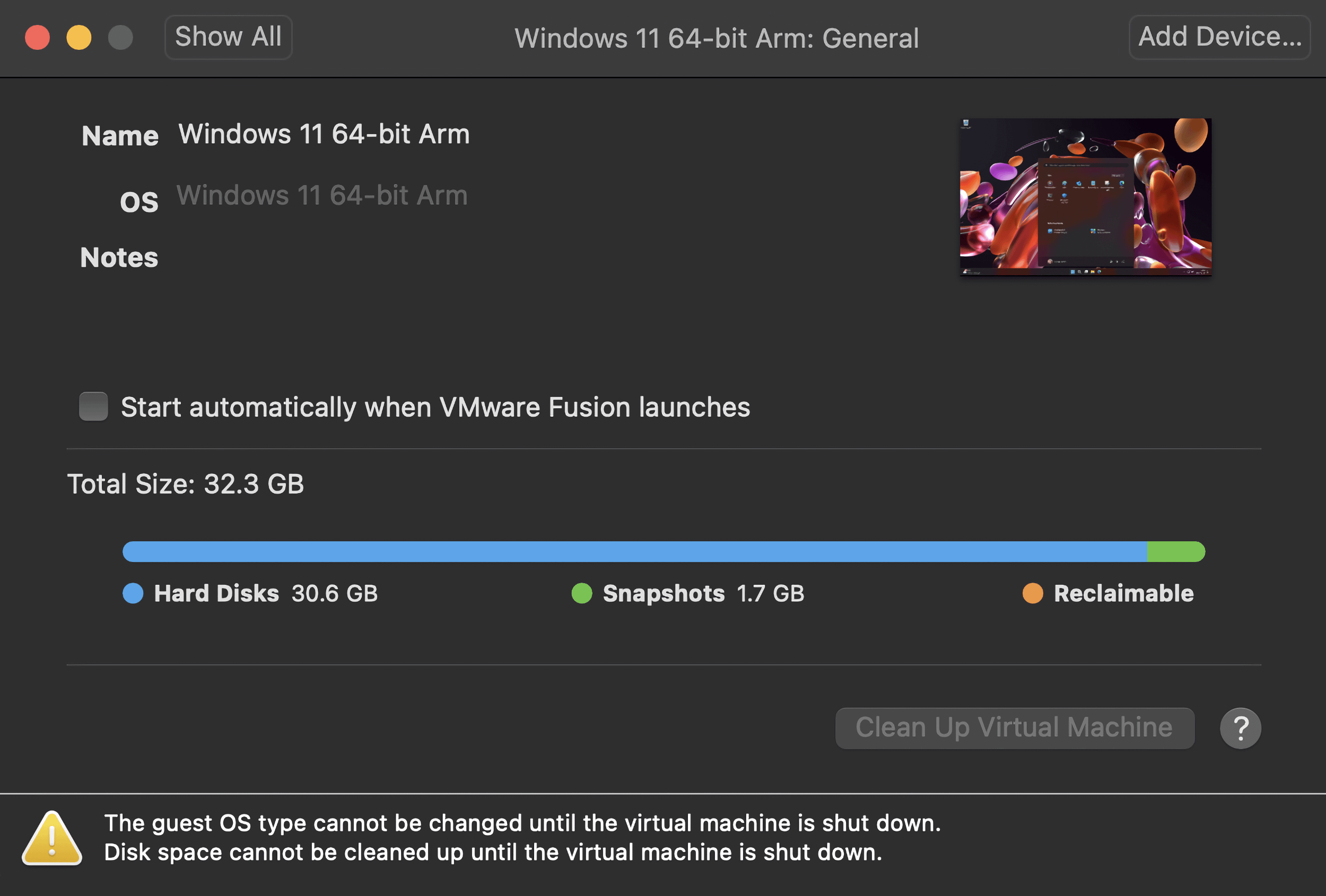Click the green segment of storage bar

pyautogui.click(x=1176, y=551)
